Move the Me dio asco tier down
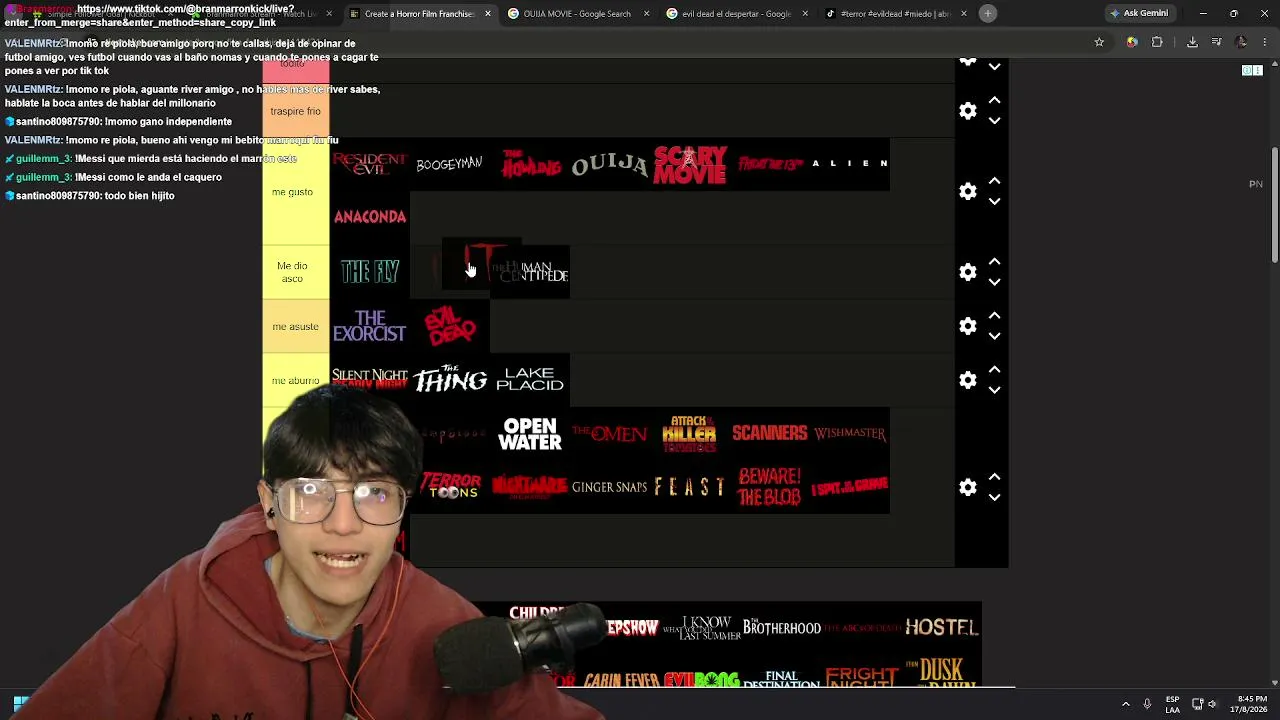Image resolution: width=1280 pixels, height=720 pixels. (994, 282)
